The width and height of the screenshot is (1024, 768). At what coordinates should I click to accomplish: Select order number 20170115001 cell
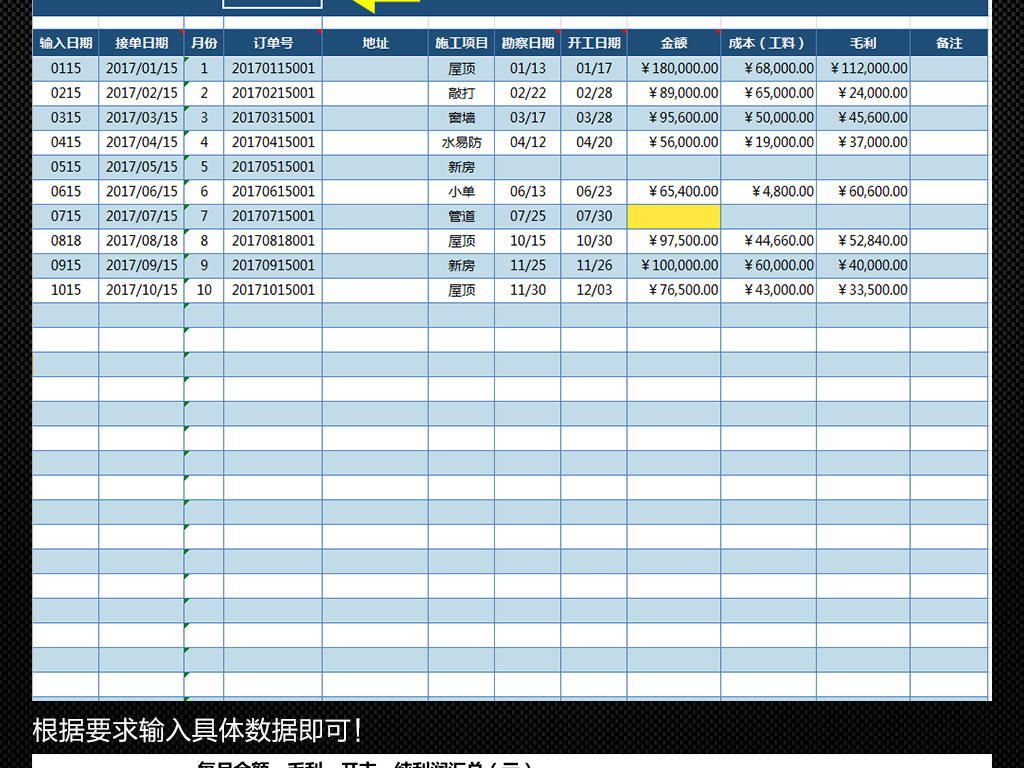pos(273,69)
